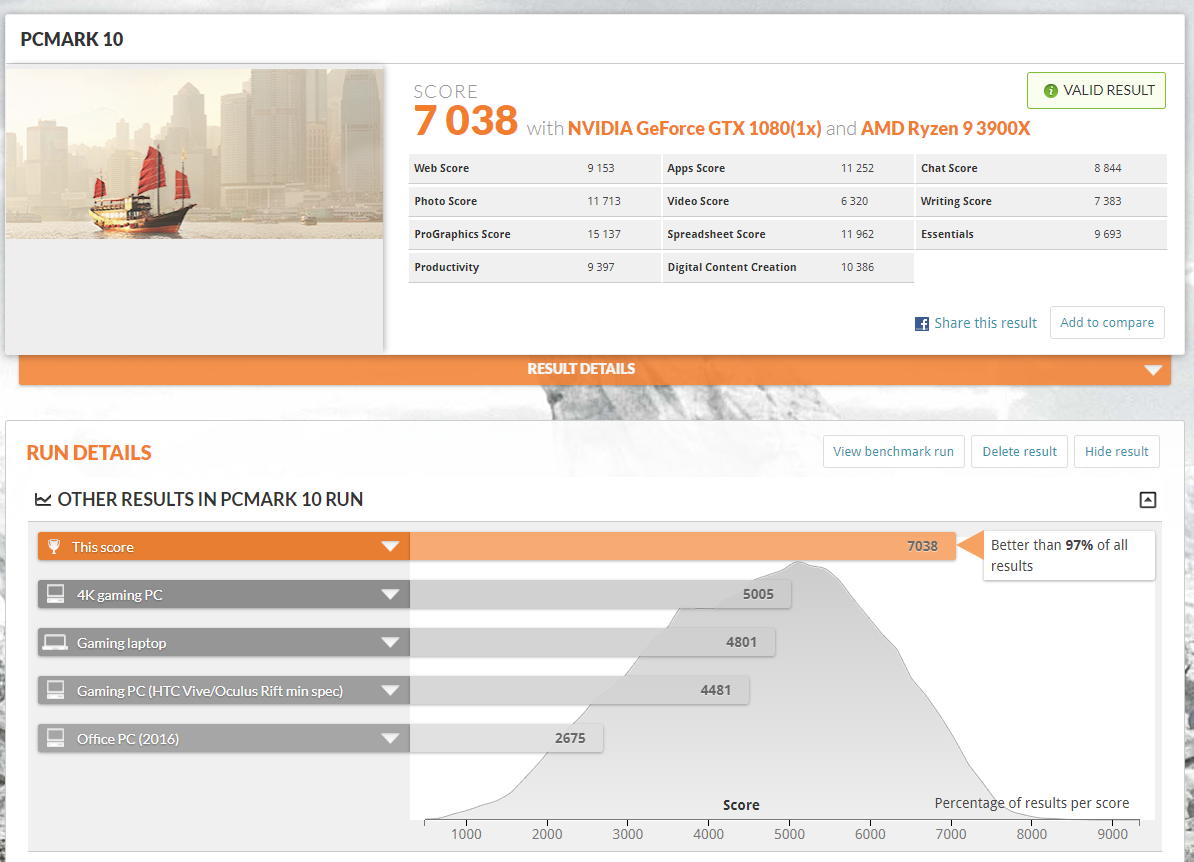Screen dimensions: 1194x862
Task: Click the Percentage of results per score label
Action: 1032,803
